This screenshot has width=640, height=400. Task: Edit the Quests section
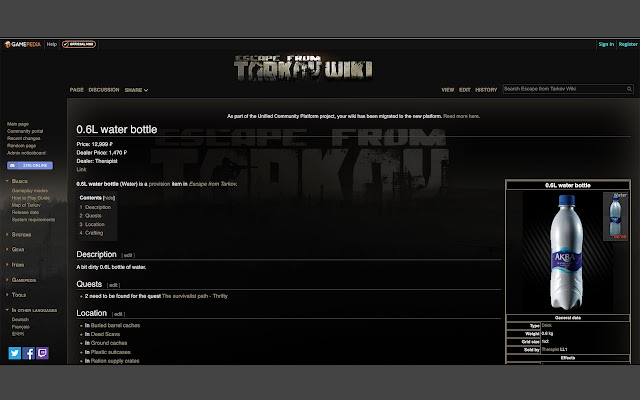tap(113, 285)
